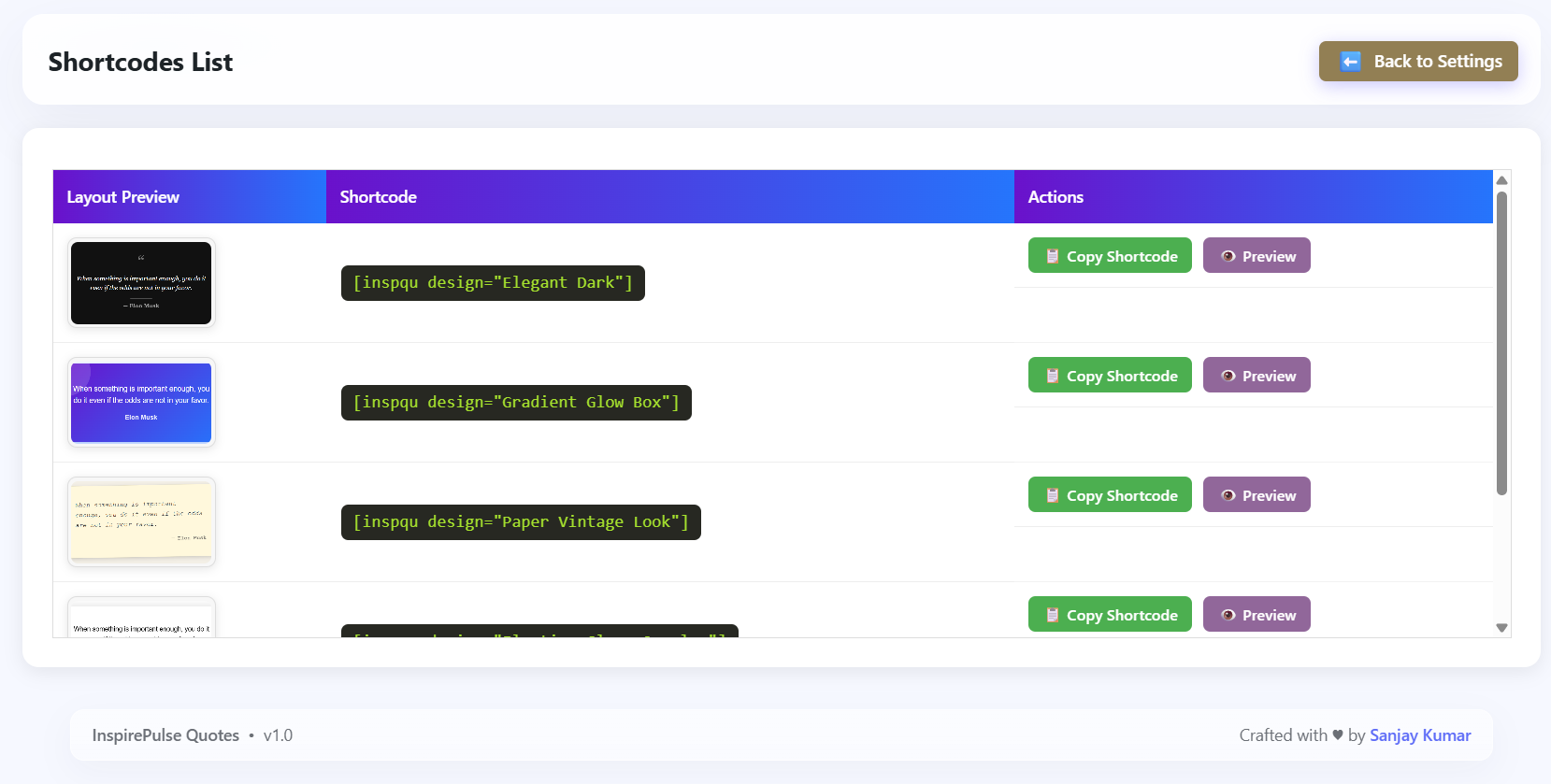Click the Gradient Glow Box shortcode text

(516, 403)
